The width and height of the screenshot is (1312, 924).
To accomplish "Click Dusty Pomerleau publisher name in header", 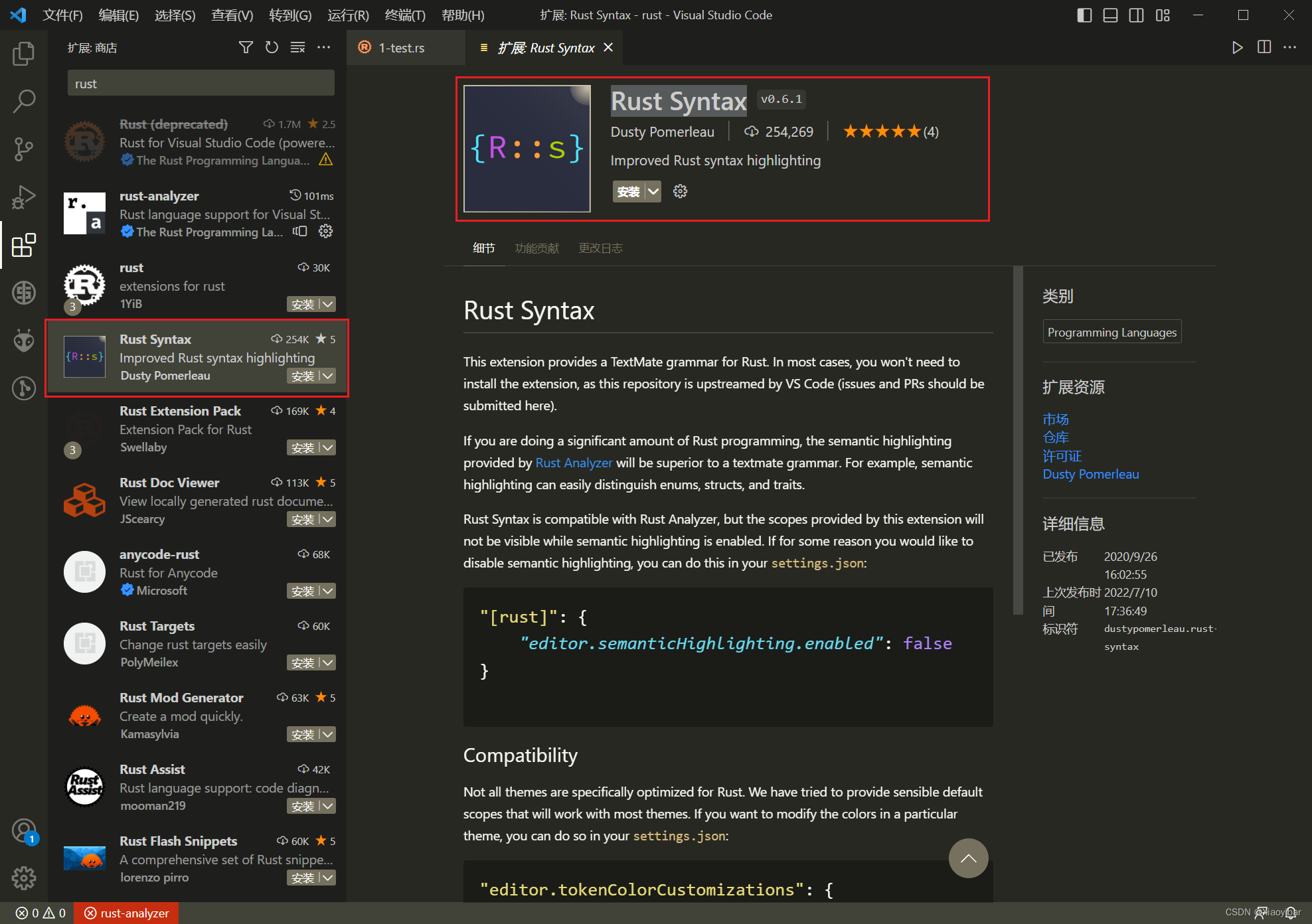I will click(x=662, y=131).
